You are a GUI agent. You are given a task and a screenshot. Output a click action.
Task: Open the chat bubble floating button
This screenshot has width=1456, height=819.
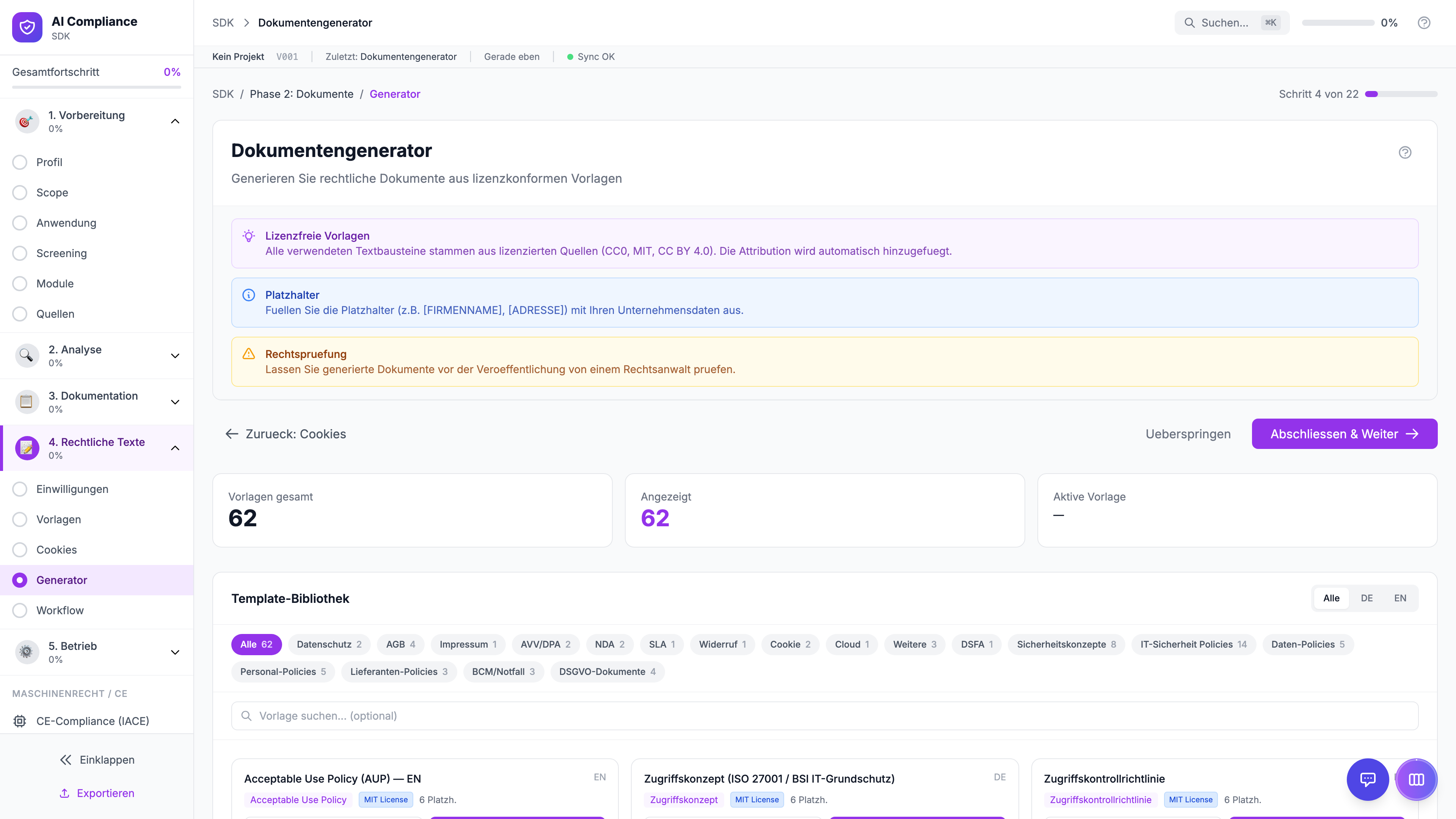coord(1367,780)
